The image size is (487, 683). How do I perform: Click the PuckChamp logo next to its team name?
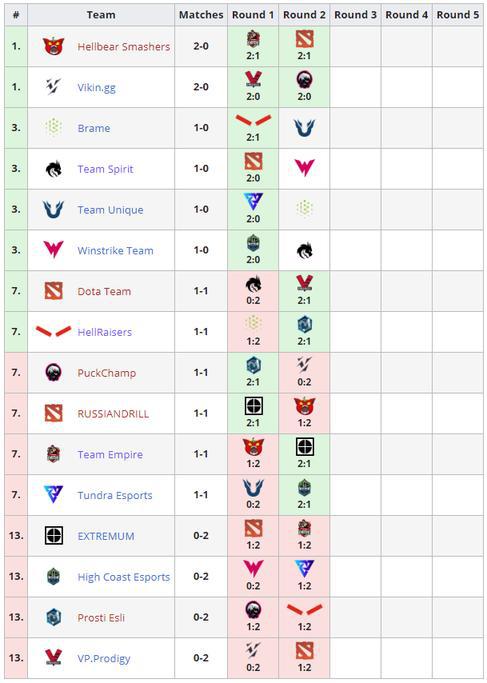(x=54, y=372)
